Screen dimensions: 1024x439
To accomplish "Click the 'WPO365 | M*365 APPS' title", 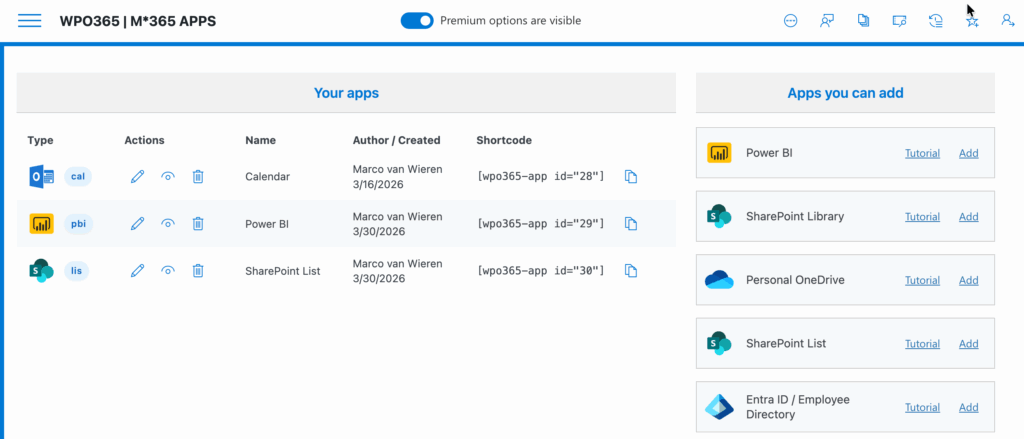I will pyautogui.click(x=138, y=21).
